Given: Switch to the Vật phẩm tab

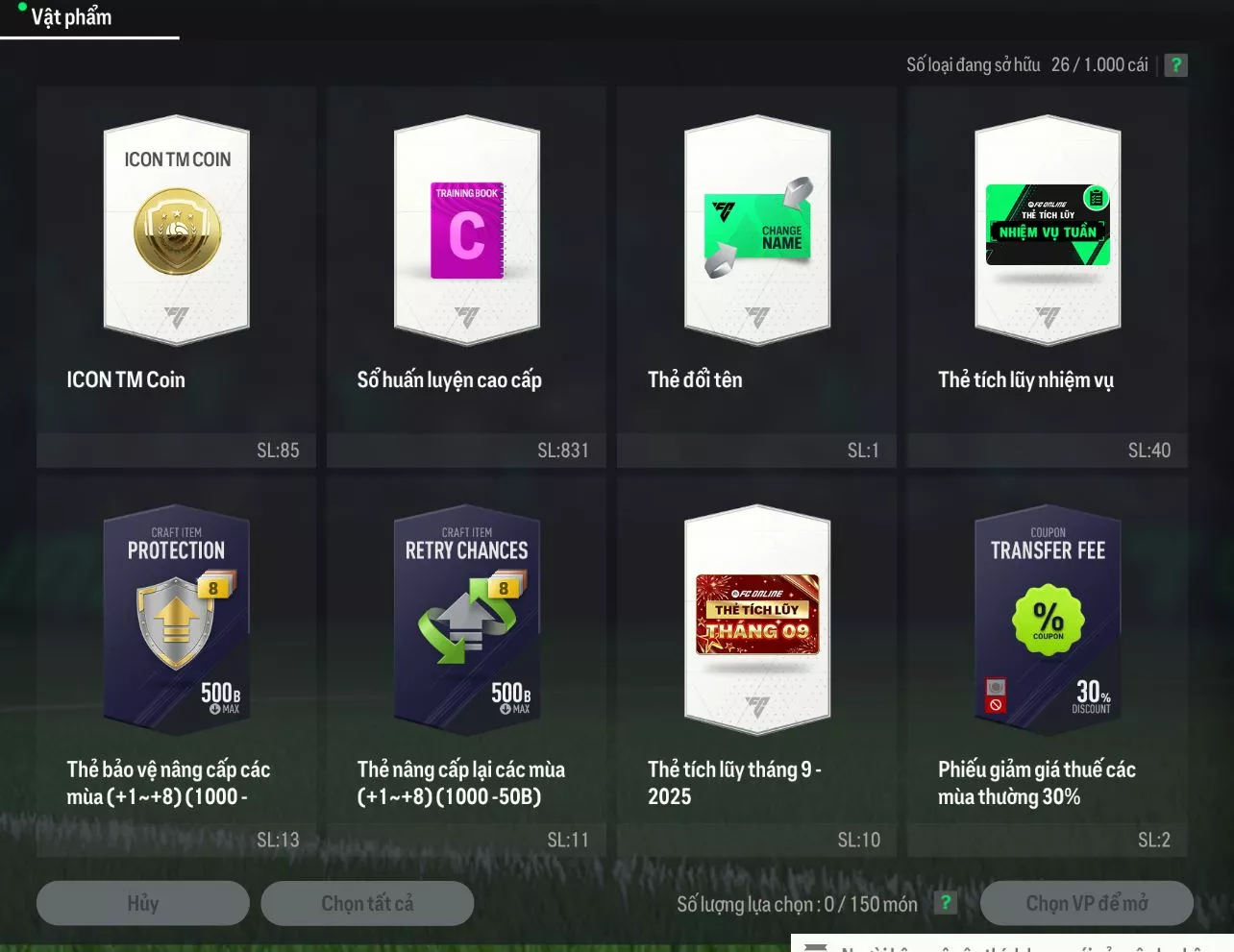Looking at the screenshot, I should click(71, 17).
